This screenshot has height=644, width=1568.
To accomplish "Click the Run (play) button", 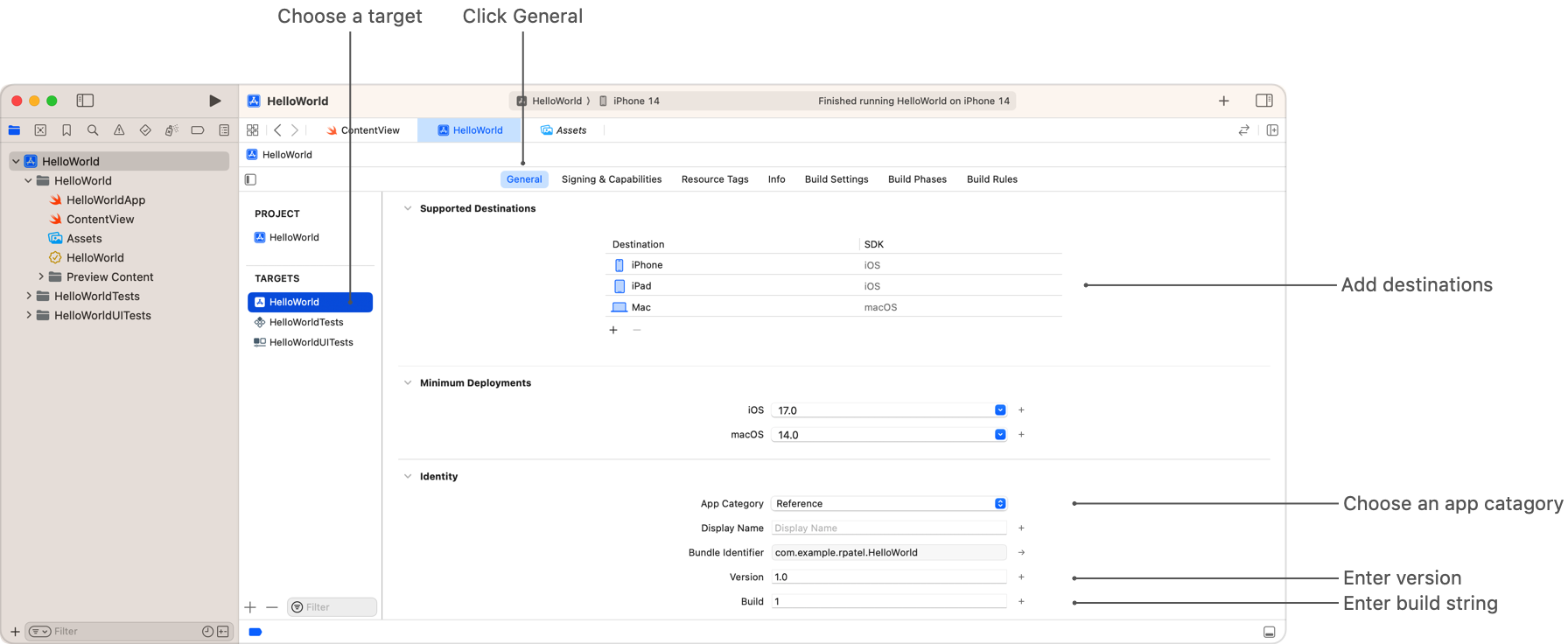I will point(215,101).
